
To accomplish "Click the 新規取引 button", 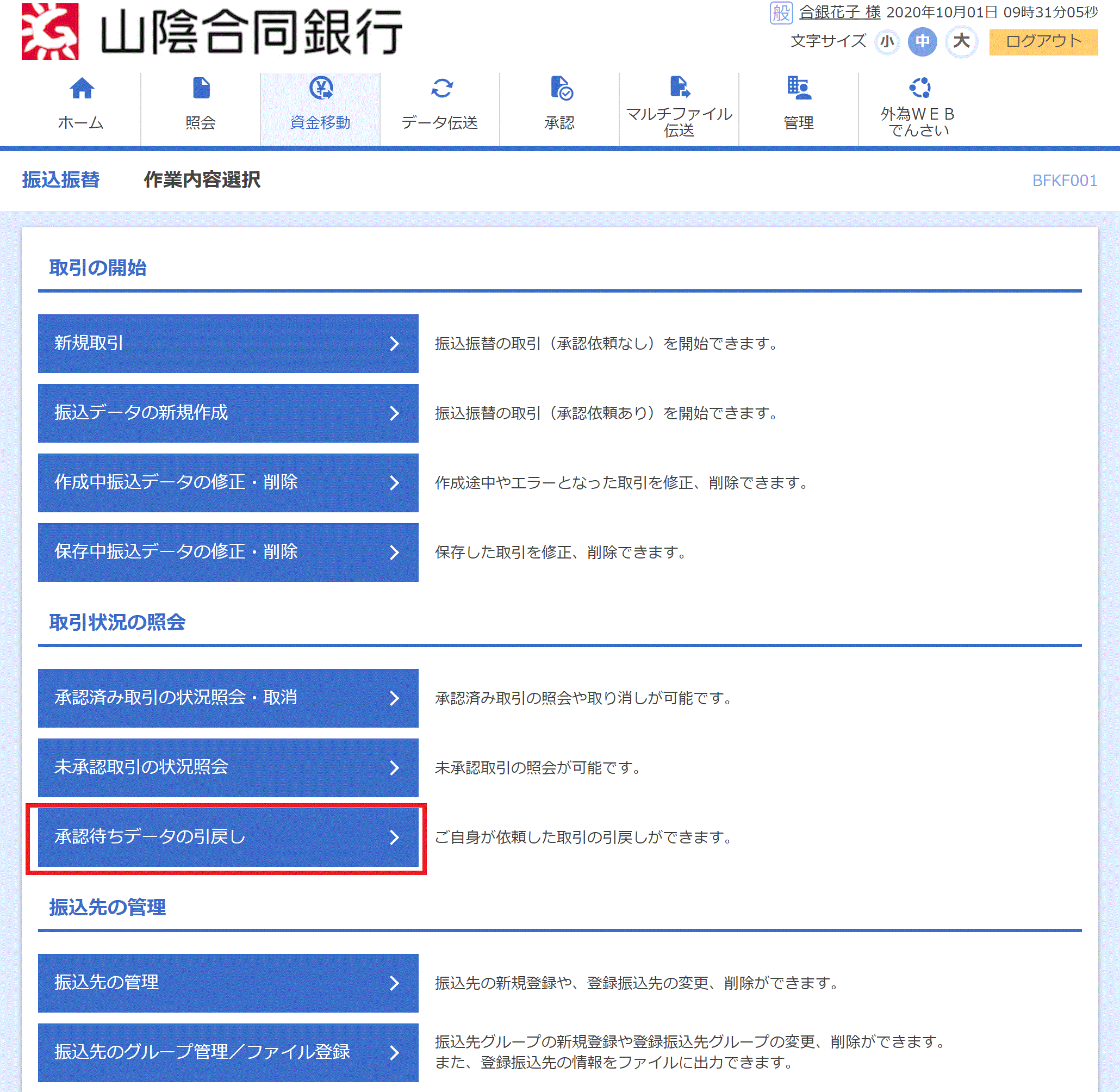I will tap(228, 344).
